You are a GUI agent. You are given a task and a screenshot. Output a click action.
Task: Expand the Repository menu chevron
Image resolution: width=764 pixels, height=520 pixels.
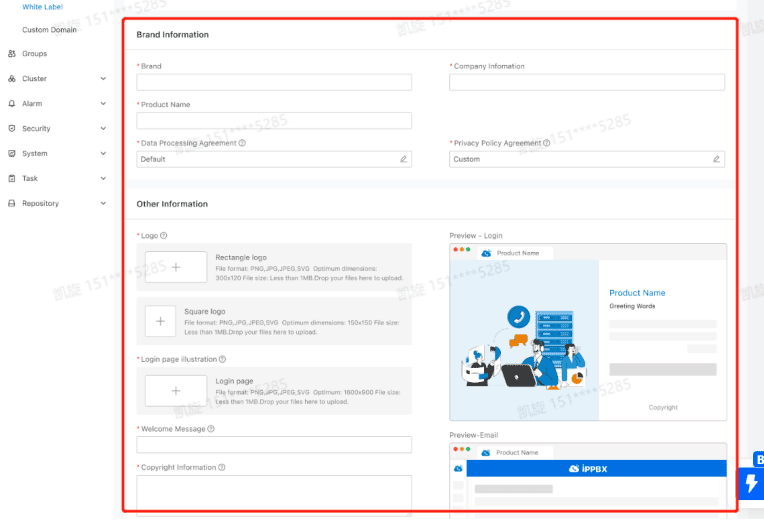point(103,203)
